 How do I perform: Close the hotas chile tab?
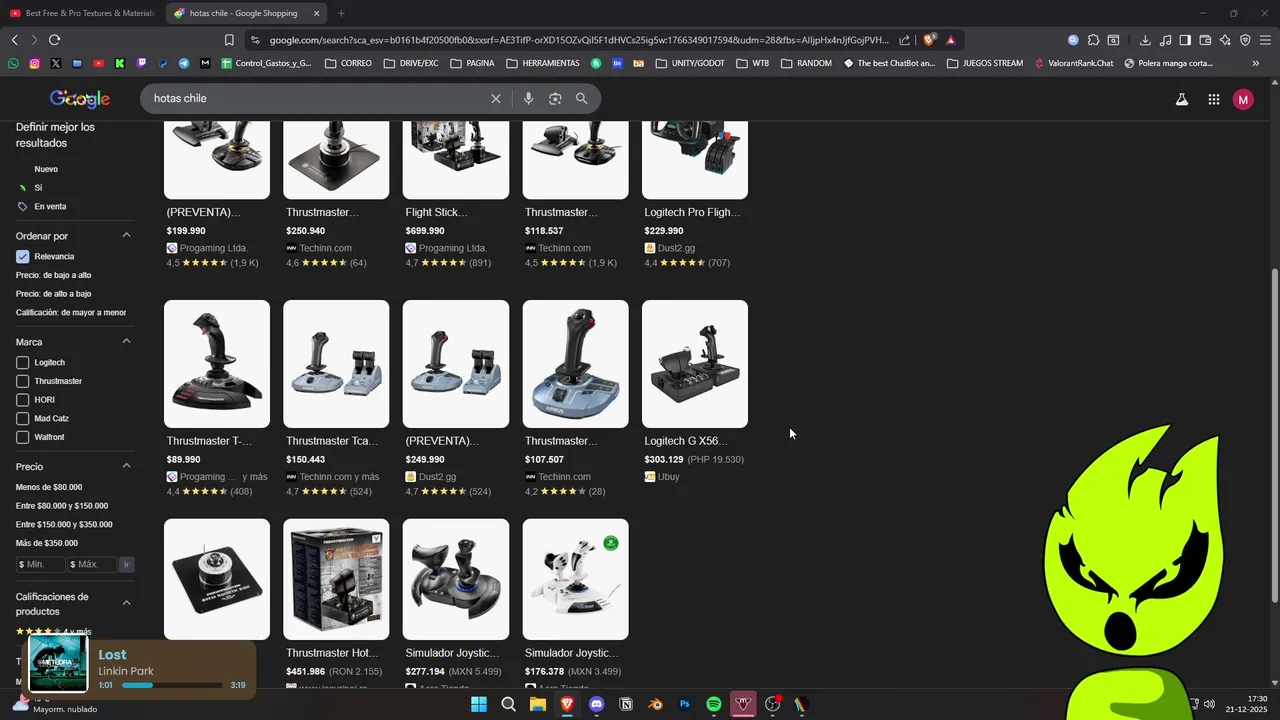(317, 13)
